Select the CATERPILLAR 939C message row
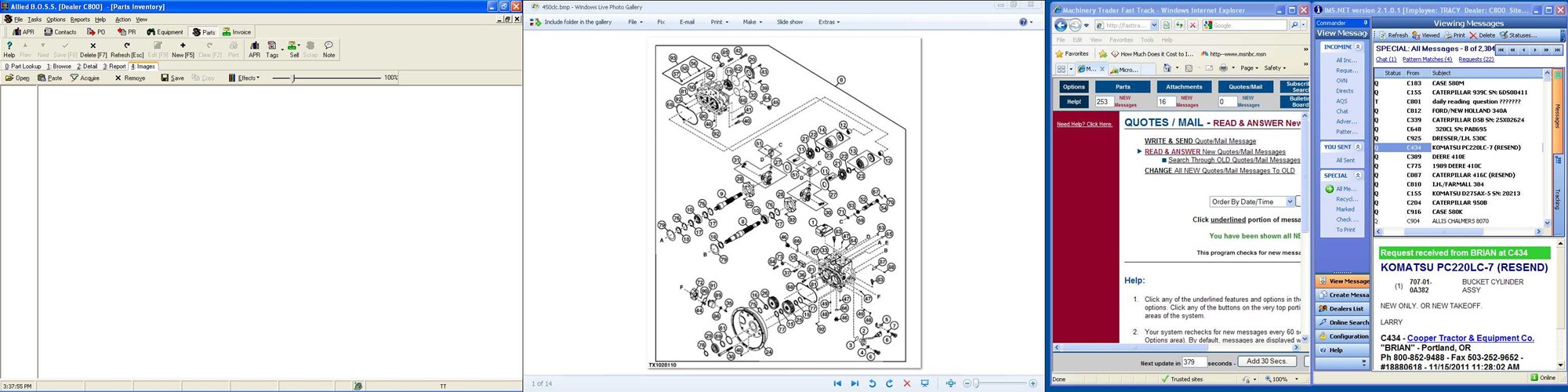 pyautogui.click(x=1458, y=93)
